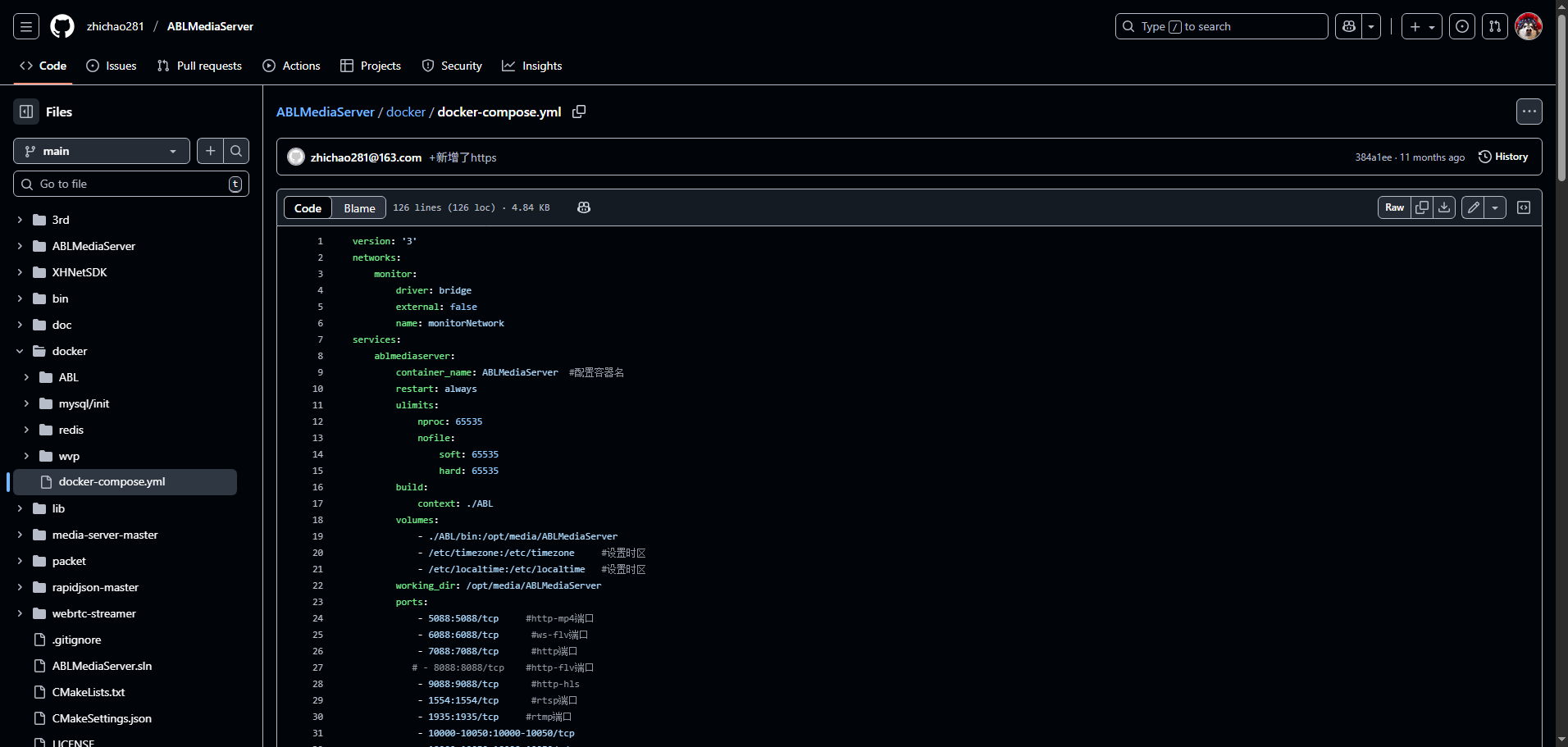Screen dimensions: 1568x747
Task: View the file History
Action: pyautogui.click(x=1503, y=157)
